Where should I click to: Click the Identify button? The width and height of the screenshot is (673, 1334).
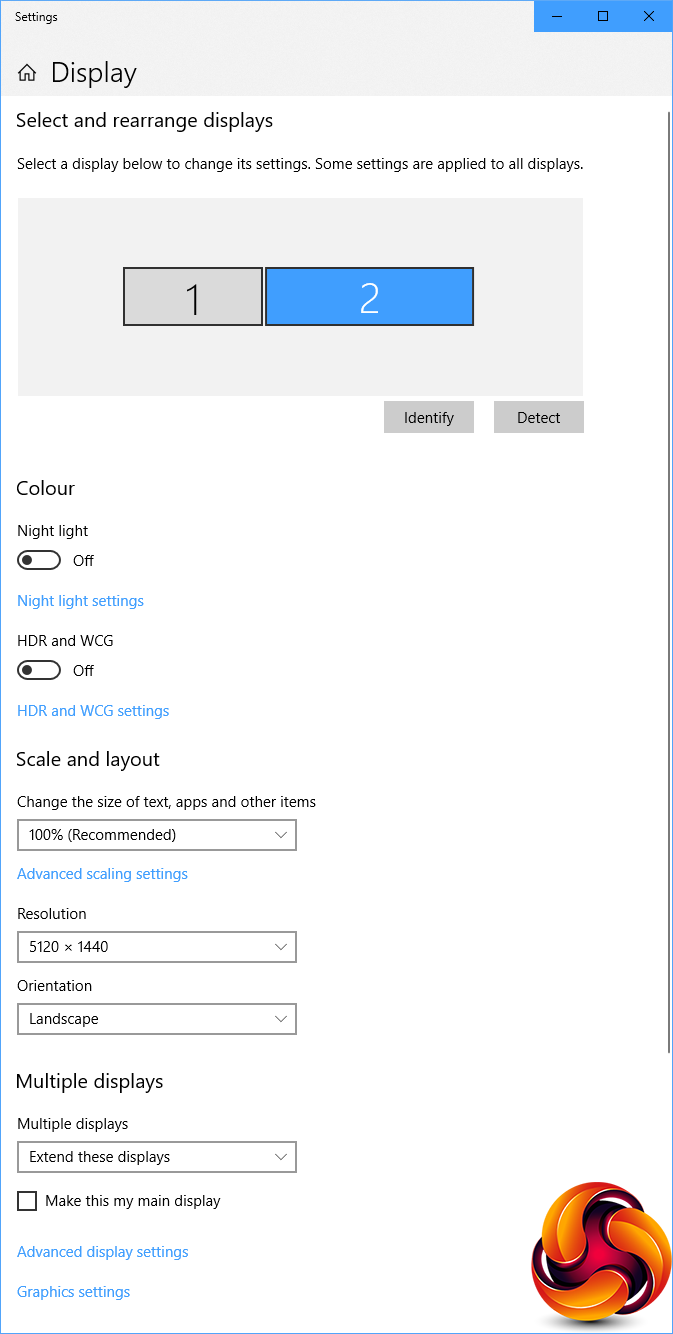429,418
